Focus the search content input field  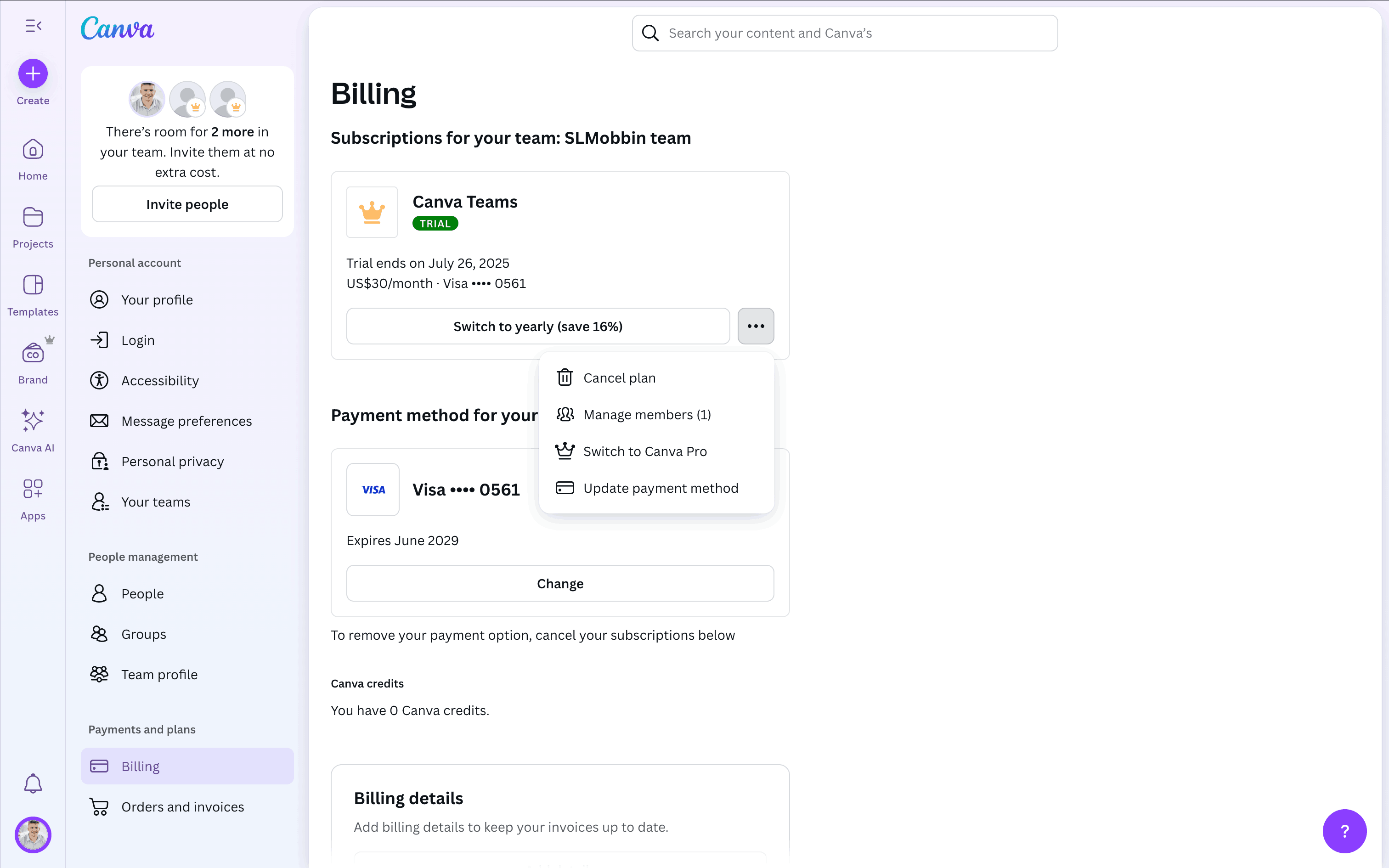(x=855, y=33)
